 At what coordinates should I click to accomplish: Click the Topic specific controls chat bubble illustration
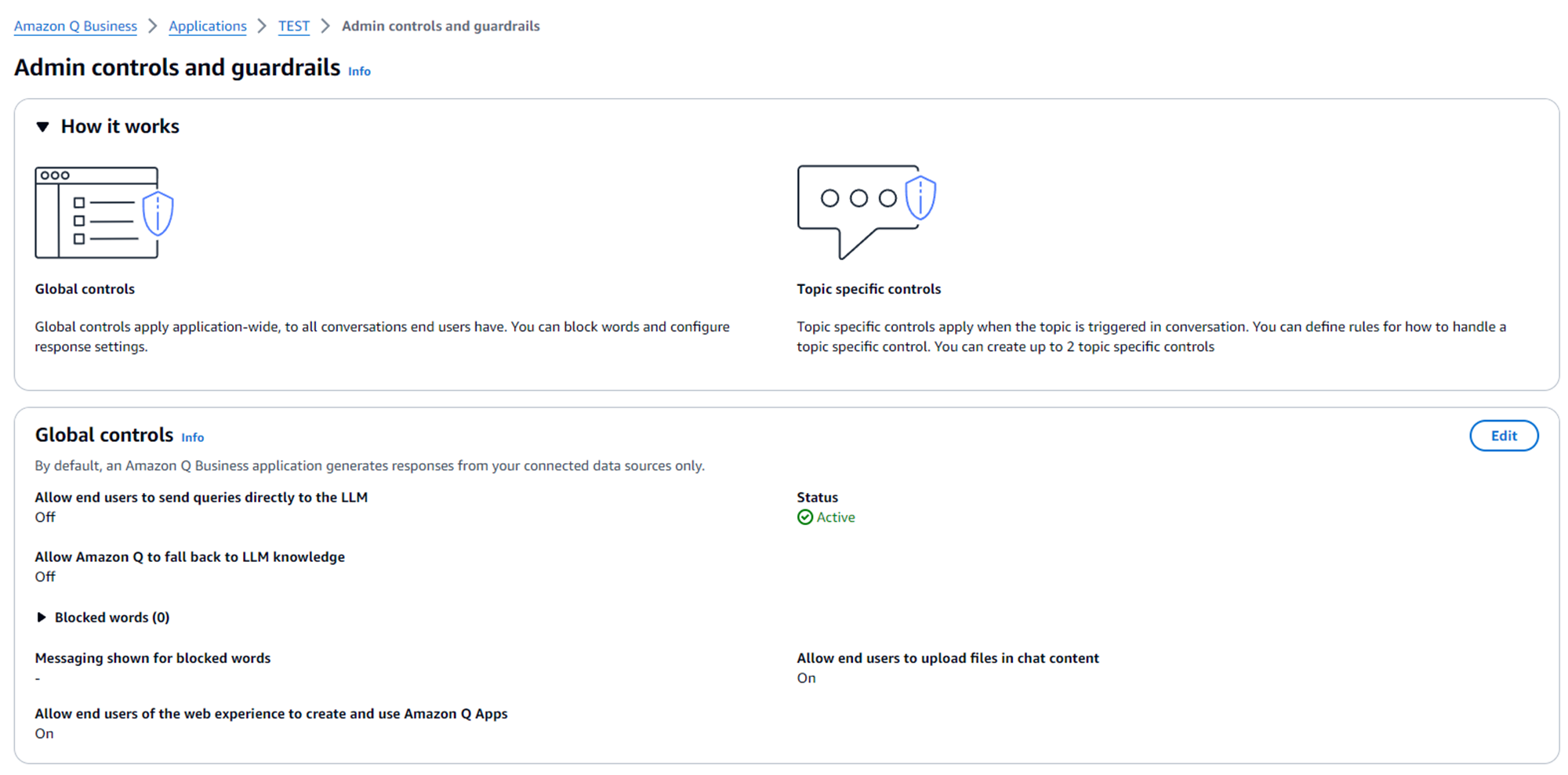pos(866,210)
